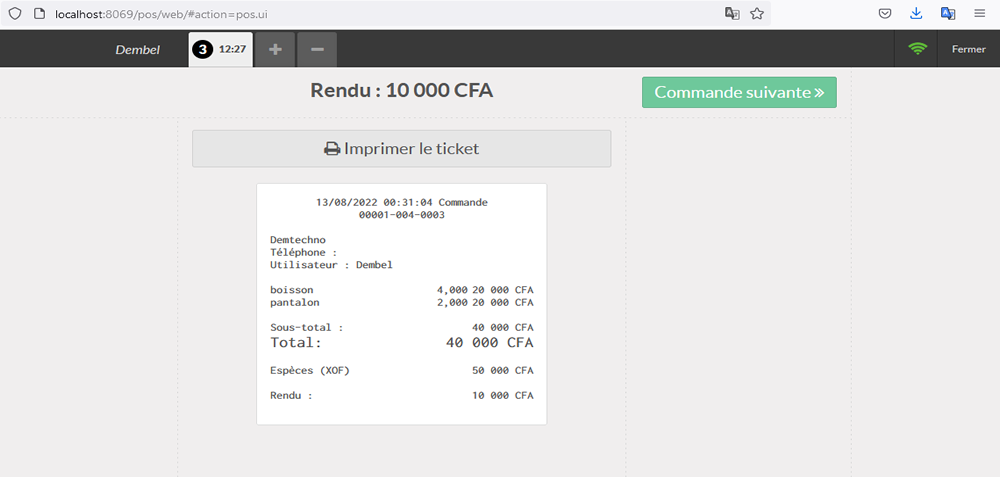This screenshot has width=1000, height=477.
Task: Click the blue translator extension icon
Action: pyautogui.click(x=948, y=14)
